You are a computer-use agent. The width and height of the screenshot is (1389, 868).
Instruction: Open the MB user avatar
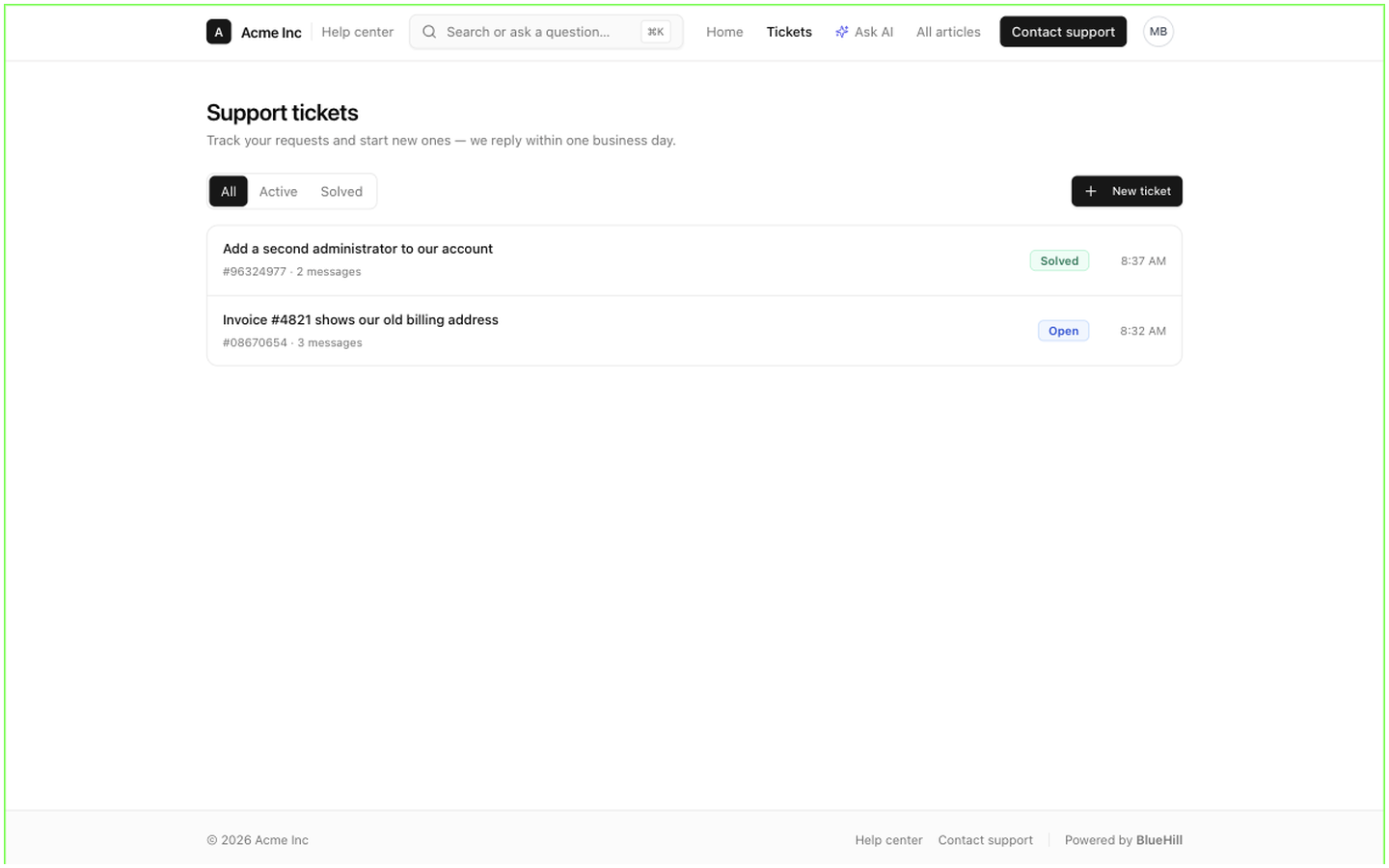1158,32
